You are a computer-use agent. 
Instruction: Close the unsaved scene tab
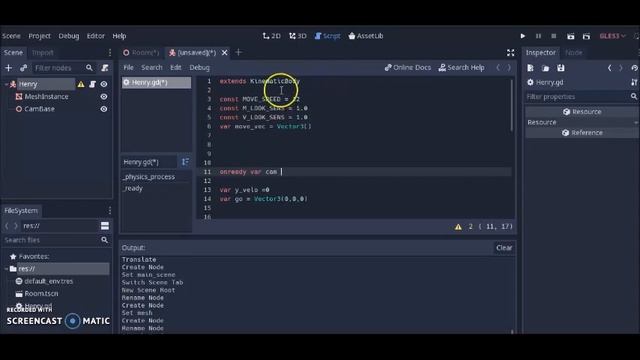pyautogui.click(x=224, y=53)
